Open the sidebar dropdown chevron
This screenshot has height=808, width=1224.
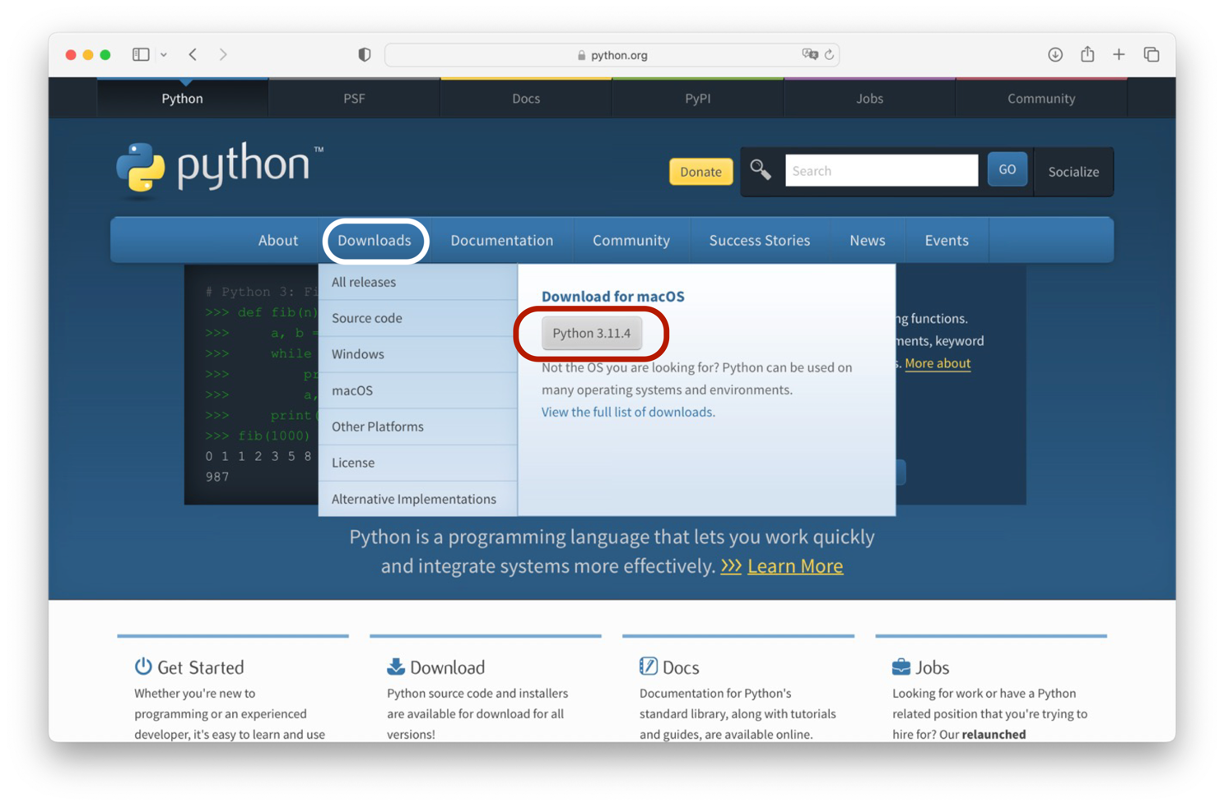tap(163, 55)
